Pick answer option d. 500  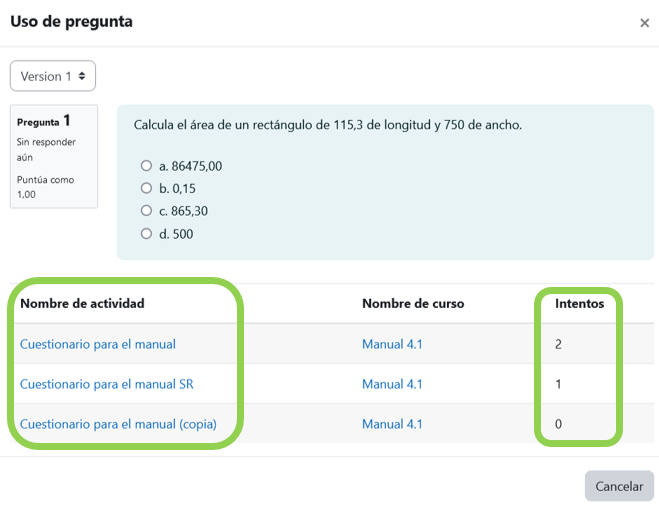point(147,234)
